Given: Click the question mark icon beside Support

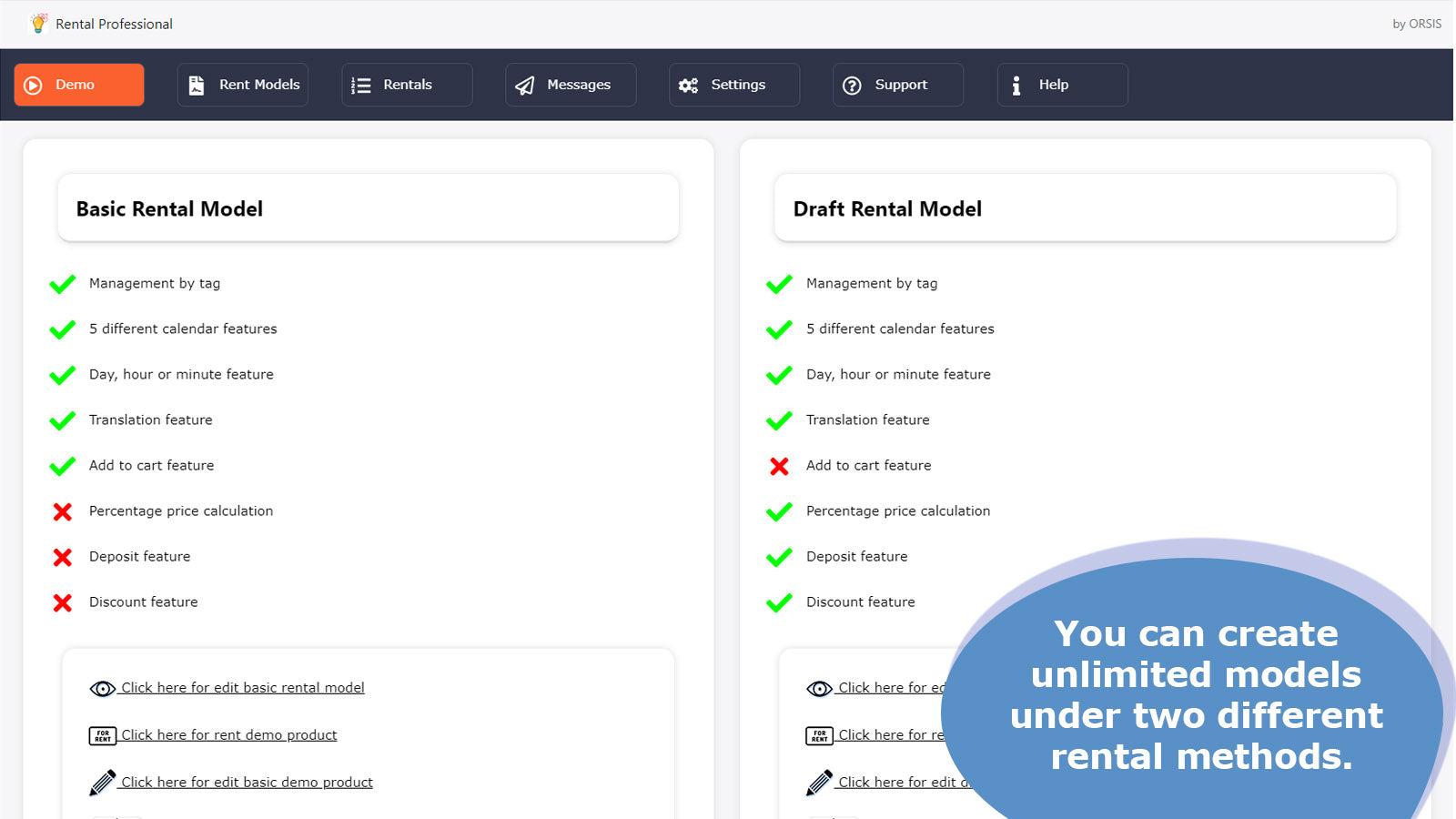Looking at the screenshot, I should (853, 85).
